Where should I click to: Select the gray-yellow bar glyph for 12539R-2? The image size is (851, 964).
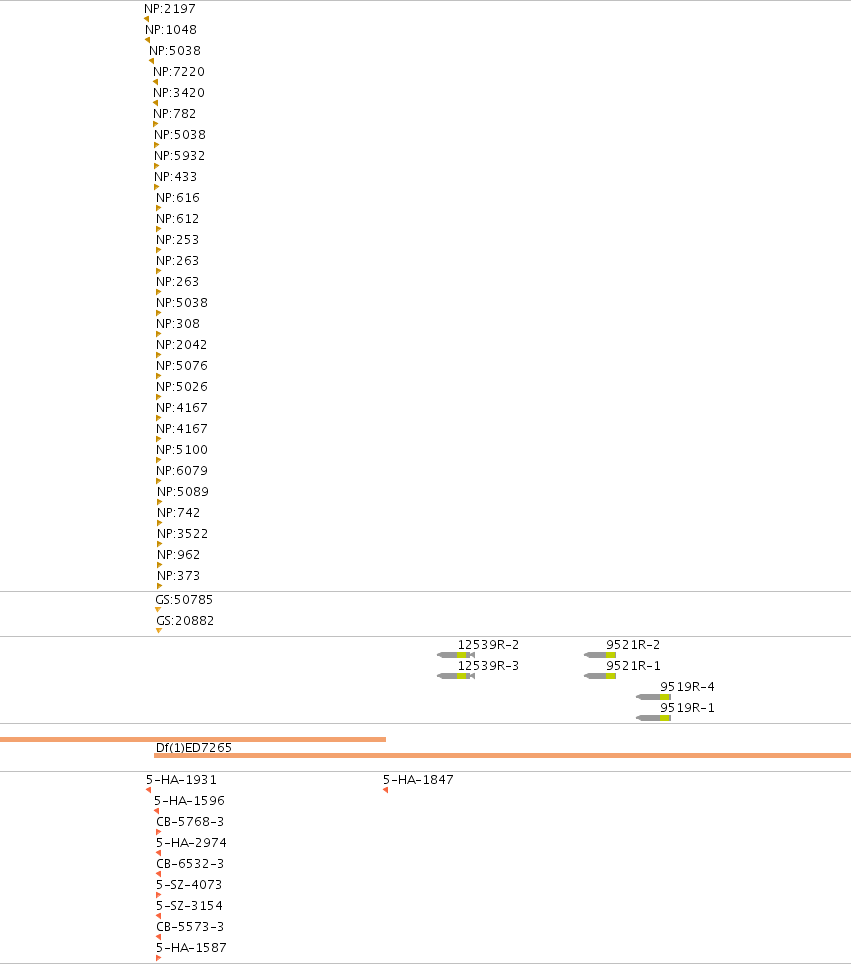coord(456,655)
